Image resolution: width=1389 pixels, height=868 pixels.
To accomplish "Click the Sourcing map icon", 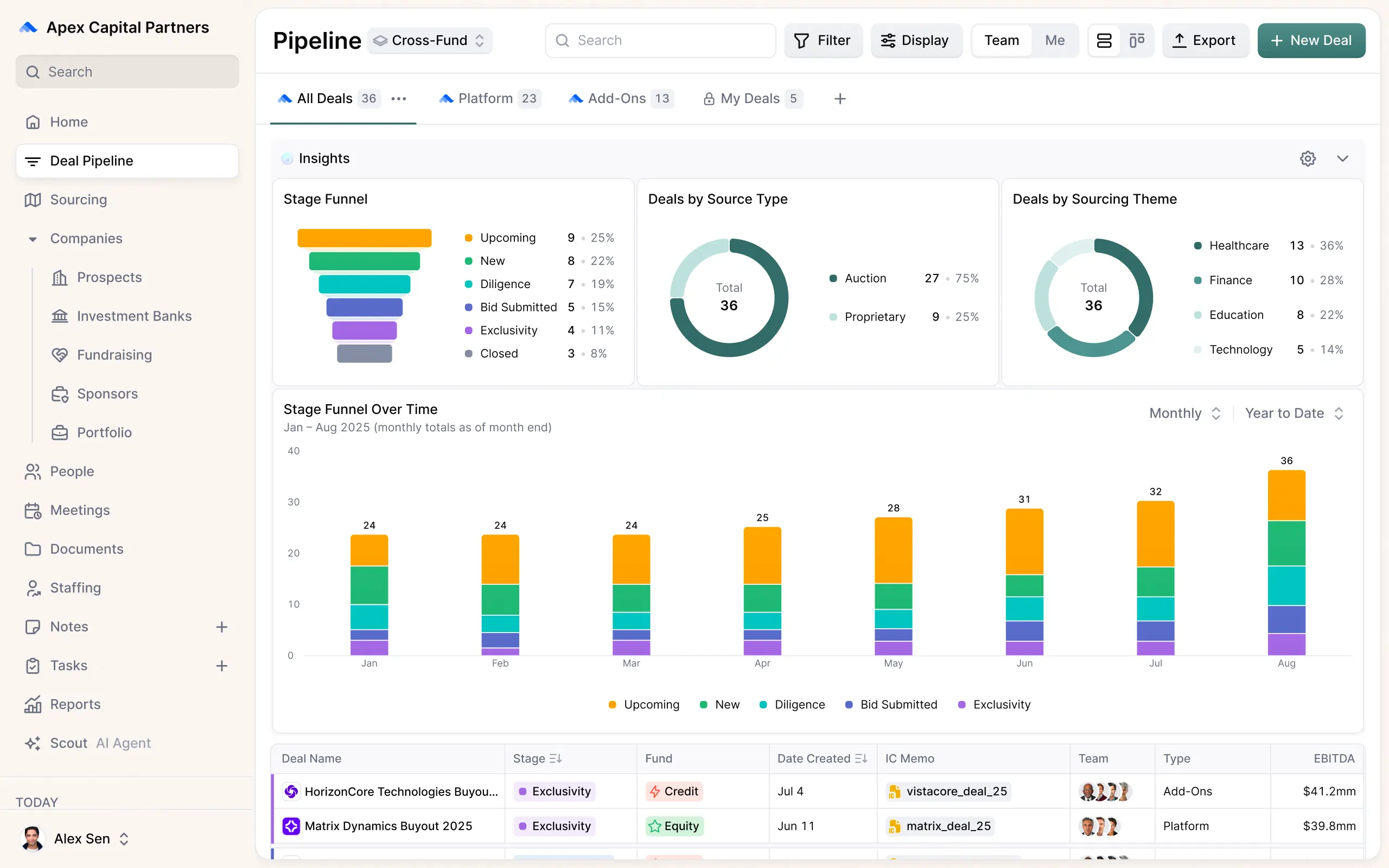I will 33,200.
